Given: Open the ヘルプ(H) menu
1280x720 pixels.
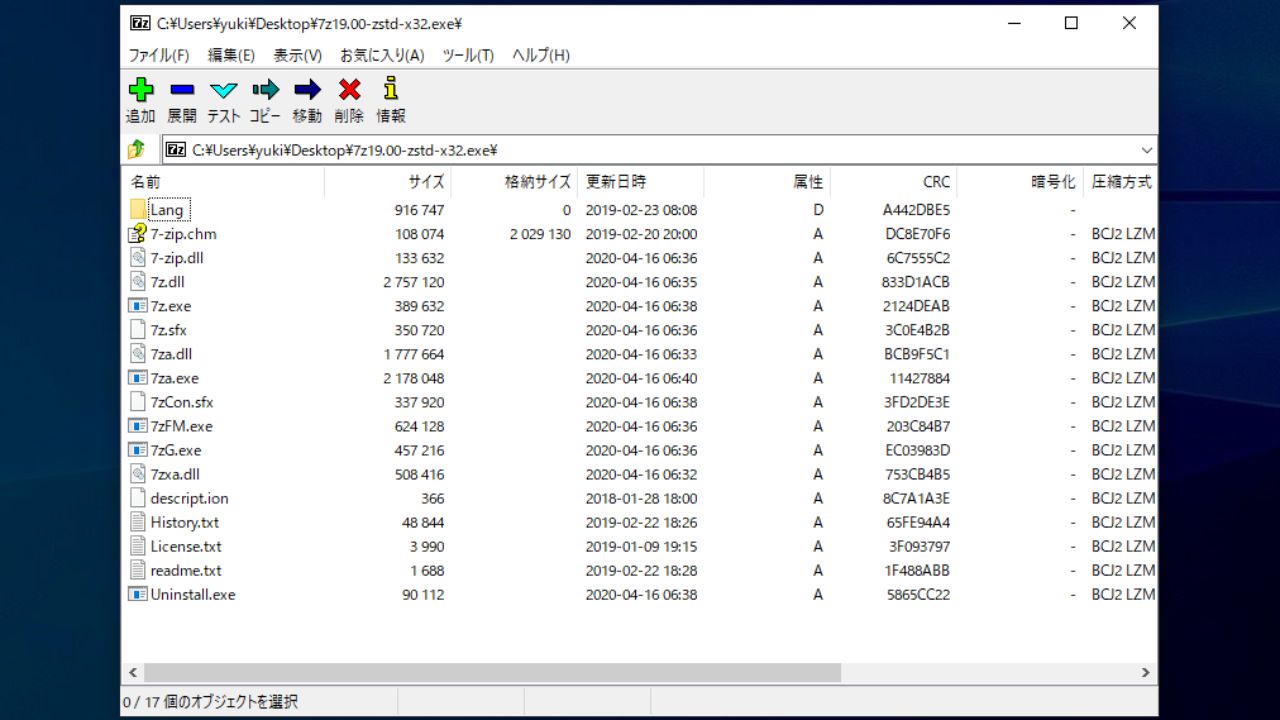Looking at the screenshot, I should (541, 55).
